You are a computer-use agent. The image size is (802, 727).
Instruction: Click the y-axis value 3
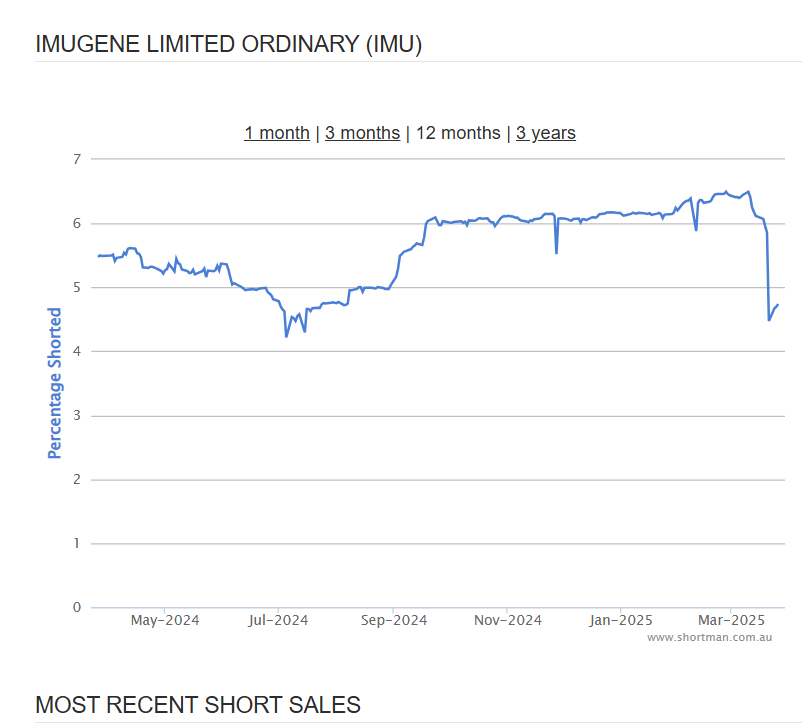77,415
